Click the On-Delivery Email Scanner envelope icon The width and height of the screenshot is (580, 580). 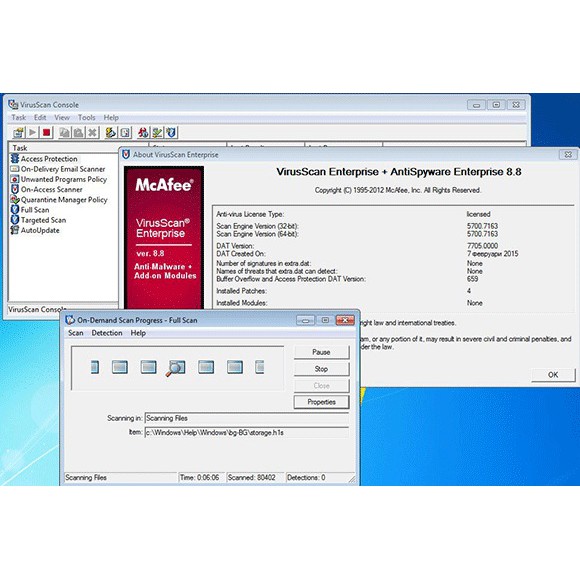(15, 169)
